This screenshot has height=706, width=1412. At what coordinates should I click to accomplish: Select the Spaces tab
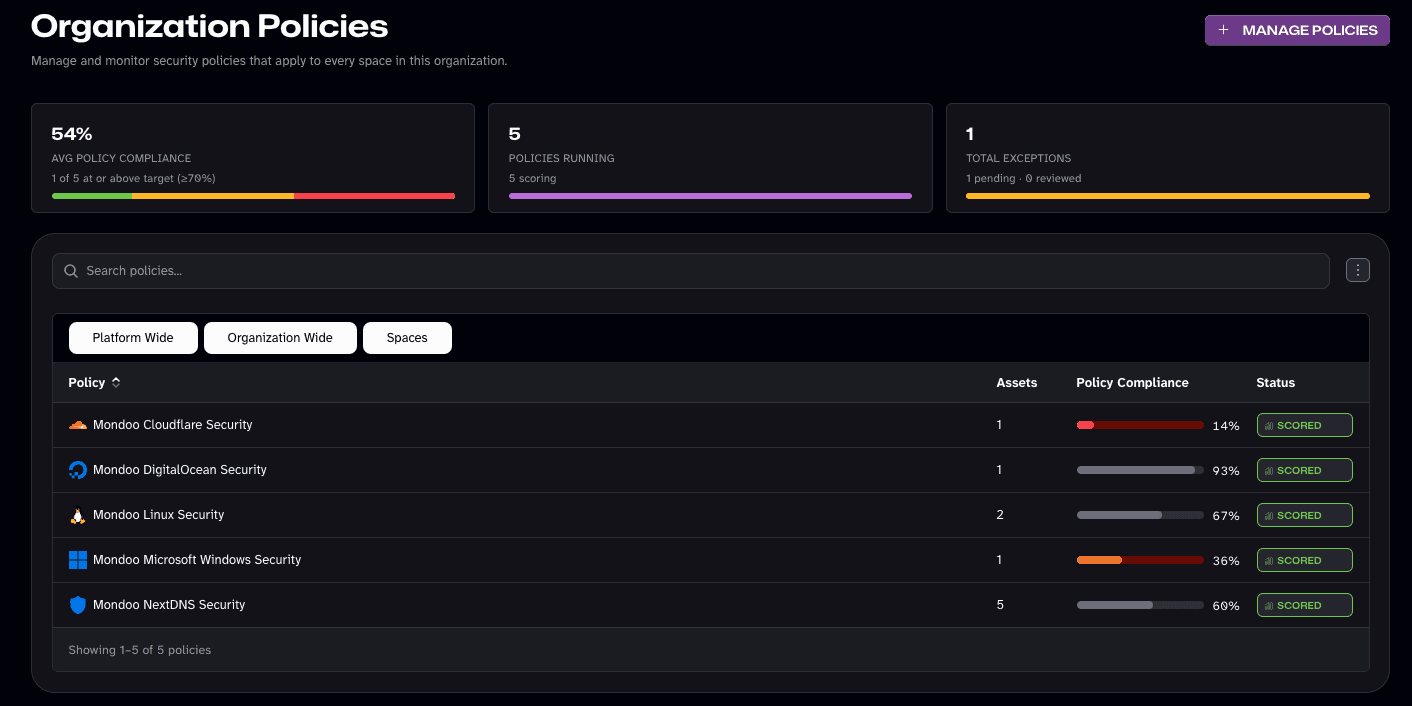[407, 338]
